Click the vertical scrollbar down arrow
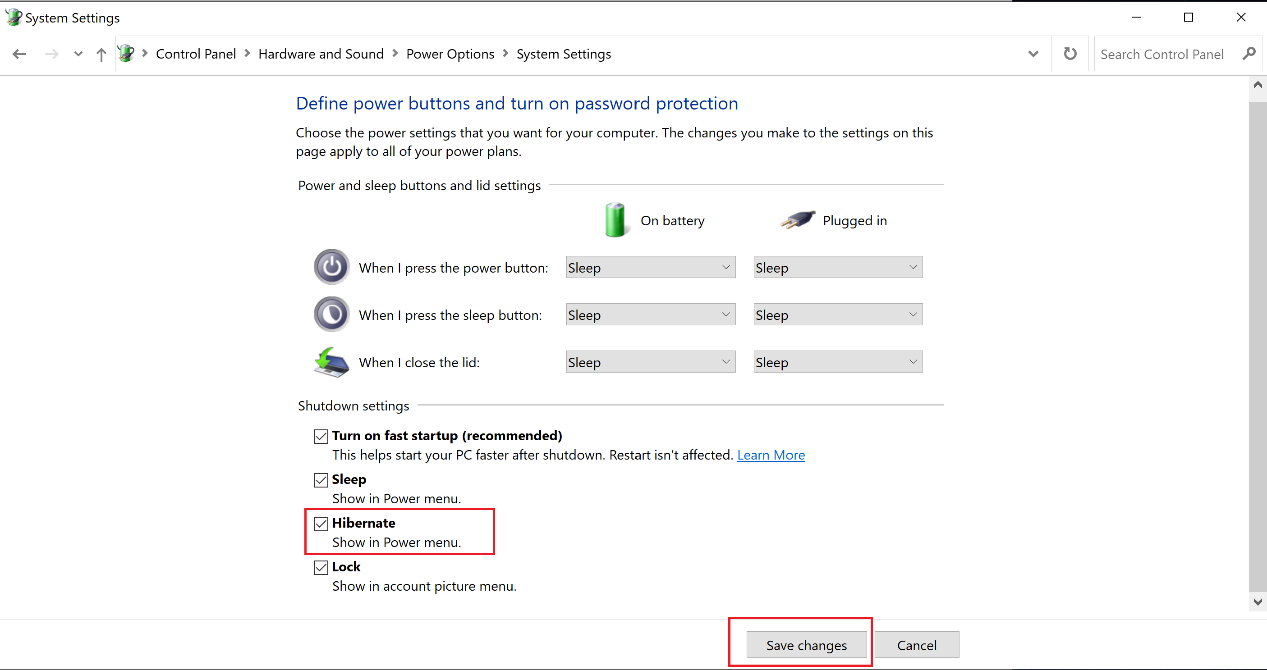 (x=1258, y=601)
